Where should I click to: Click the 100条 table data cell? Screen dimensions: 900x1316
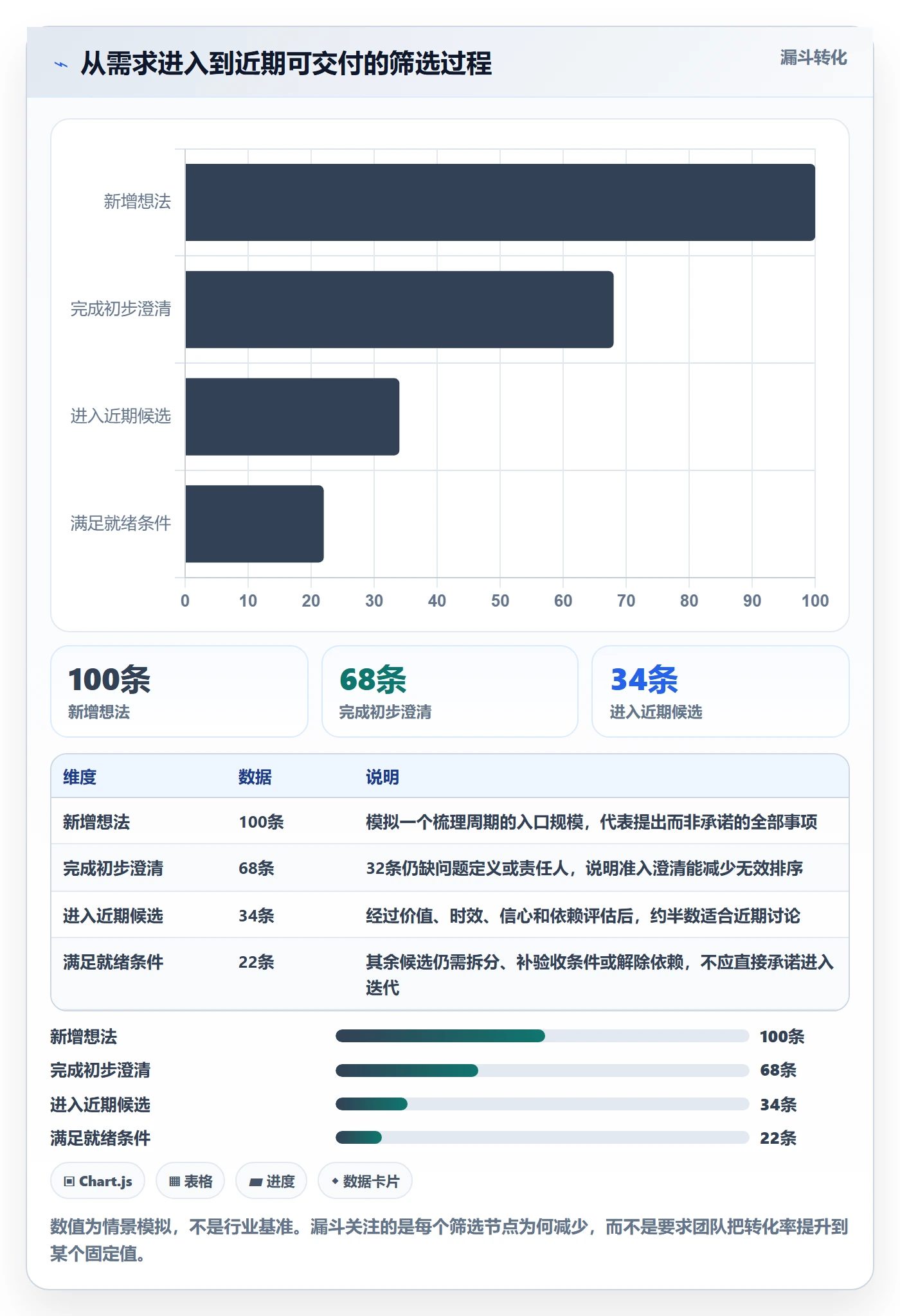(x=261, y=822)
